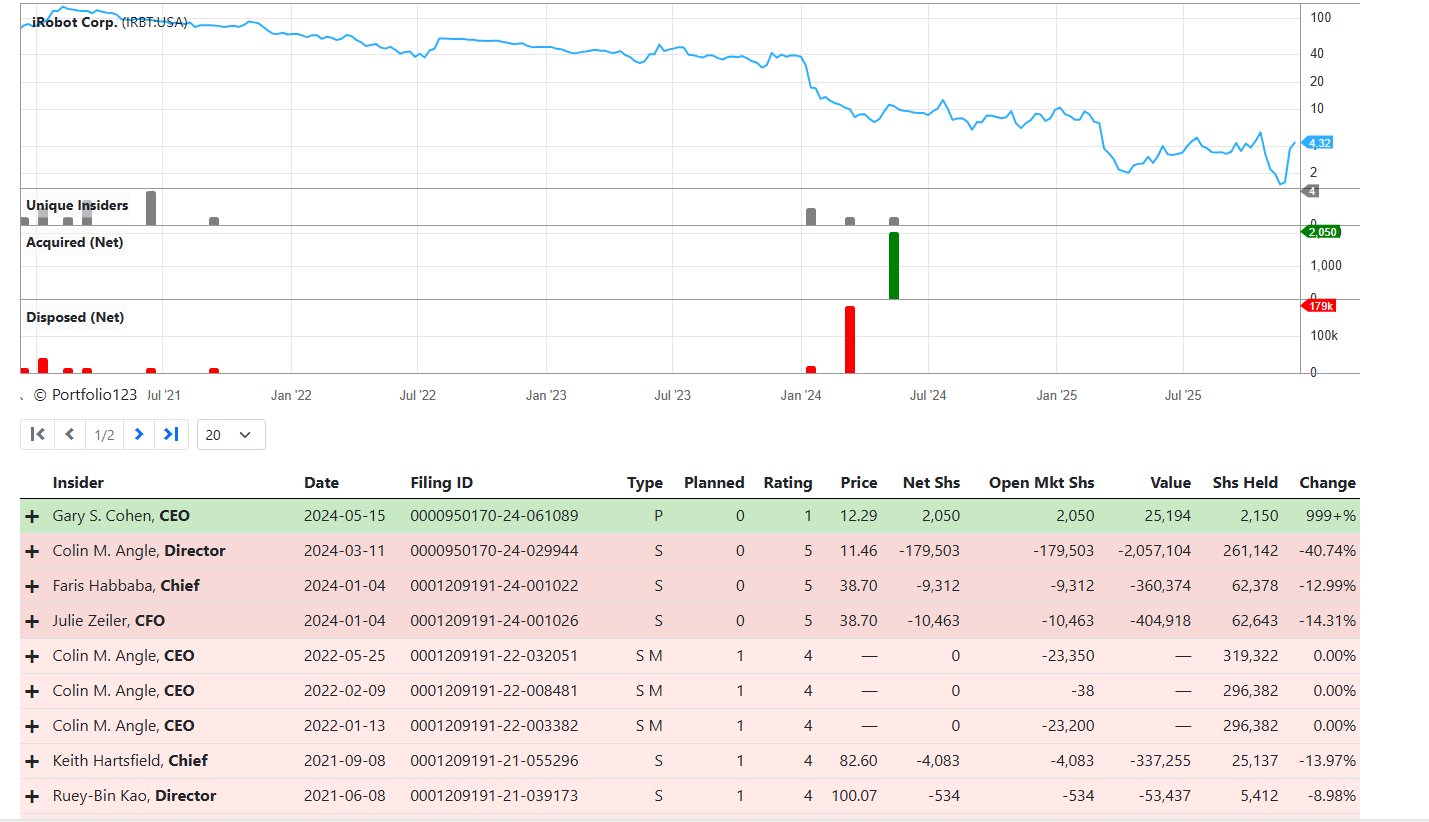Expand Gary S. Cohen CEO row

click(x=32, y=517)
